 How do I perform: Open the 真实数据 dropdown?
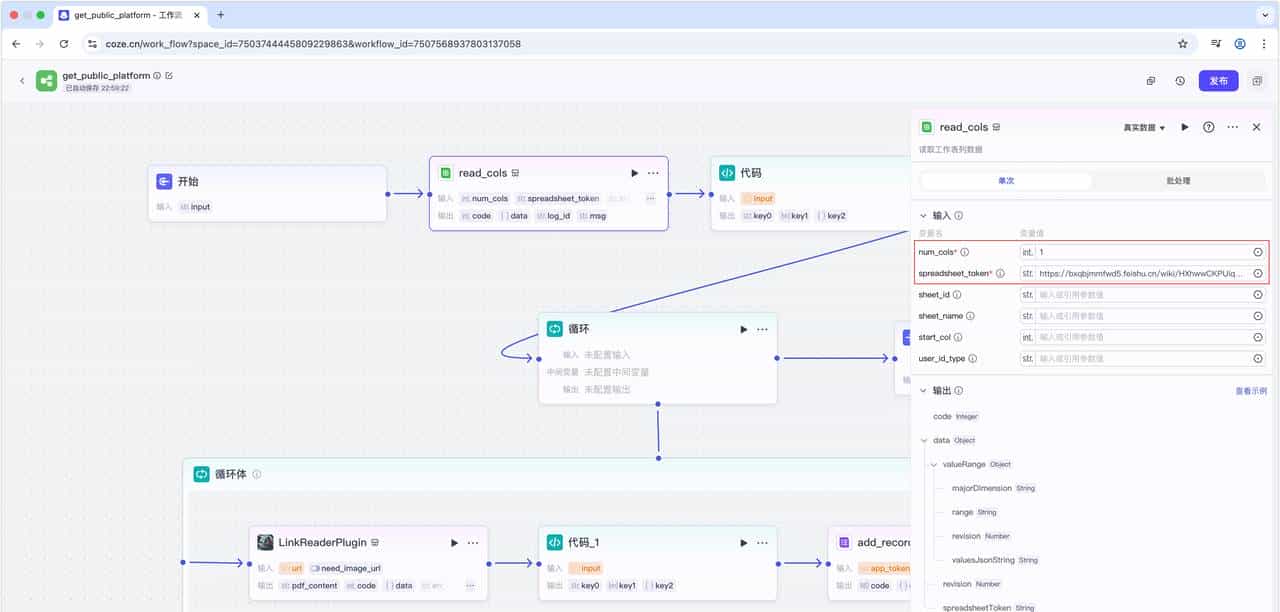point(1144,128)
